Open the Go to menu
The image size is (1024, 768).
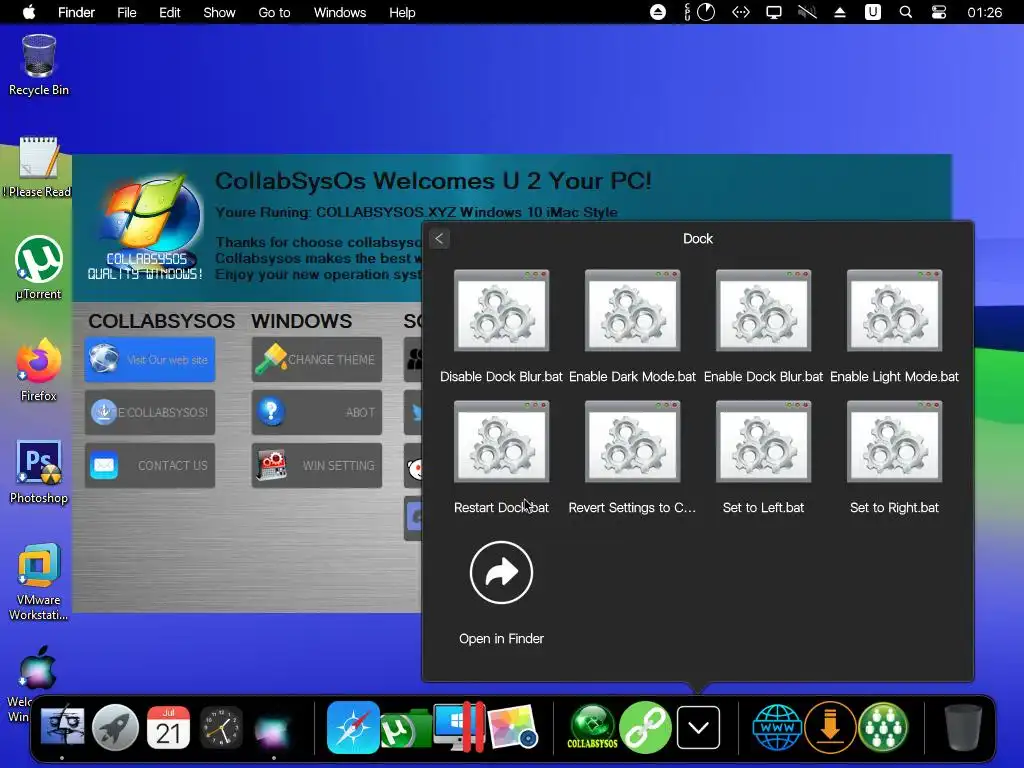pyautogui.click(x=274, y=12)
